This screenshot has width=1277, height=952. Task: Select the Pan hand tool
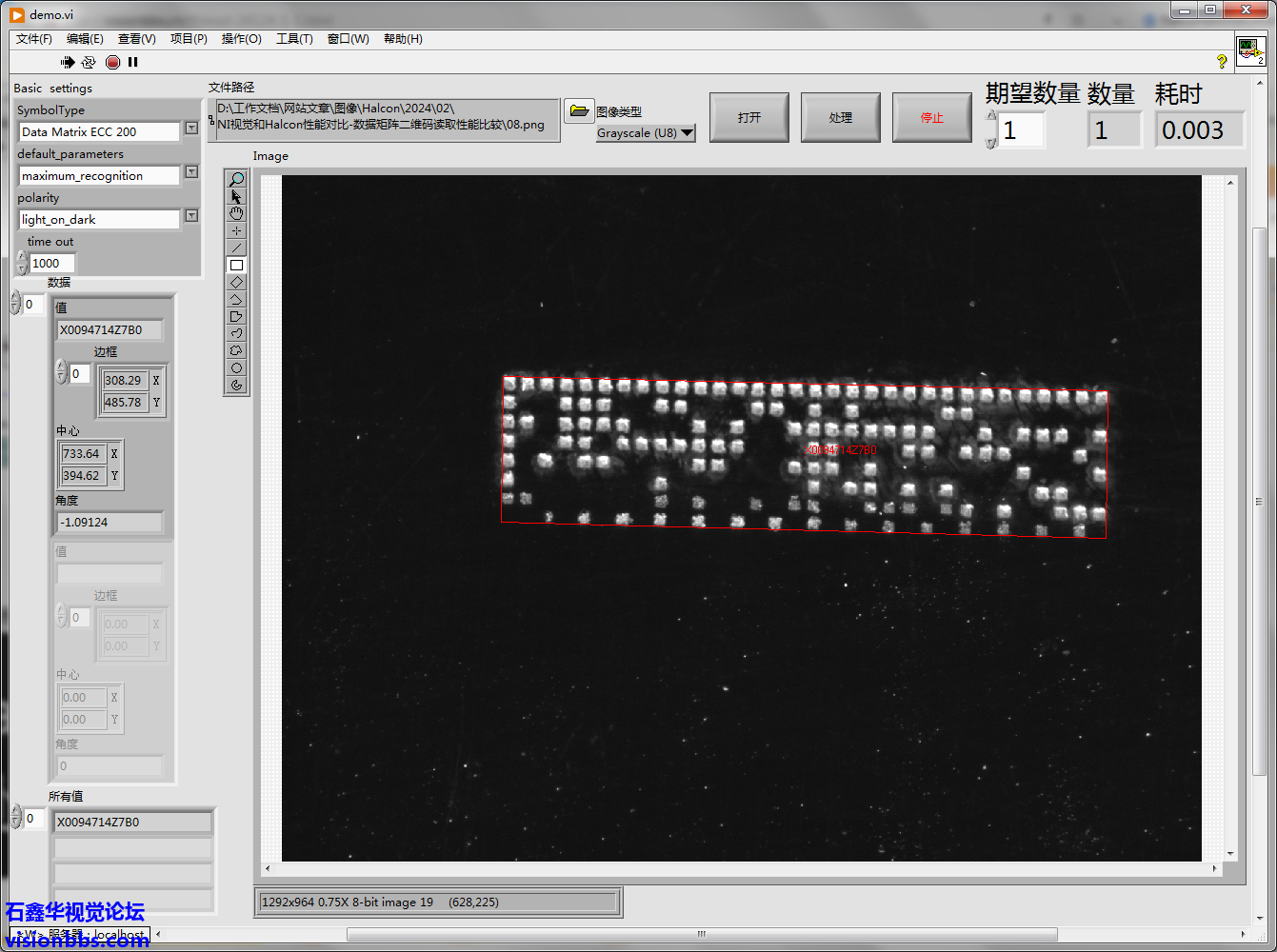click(x=237, y=213)
